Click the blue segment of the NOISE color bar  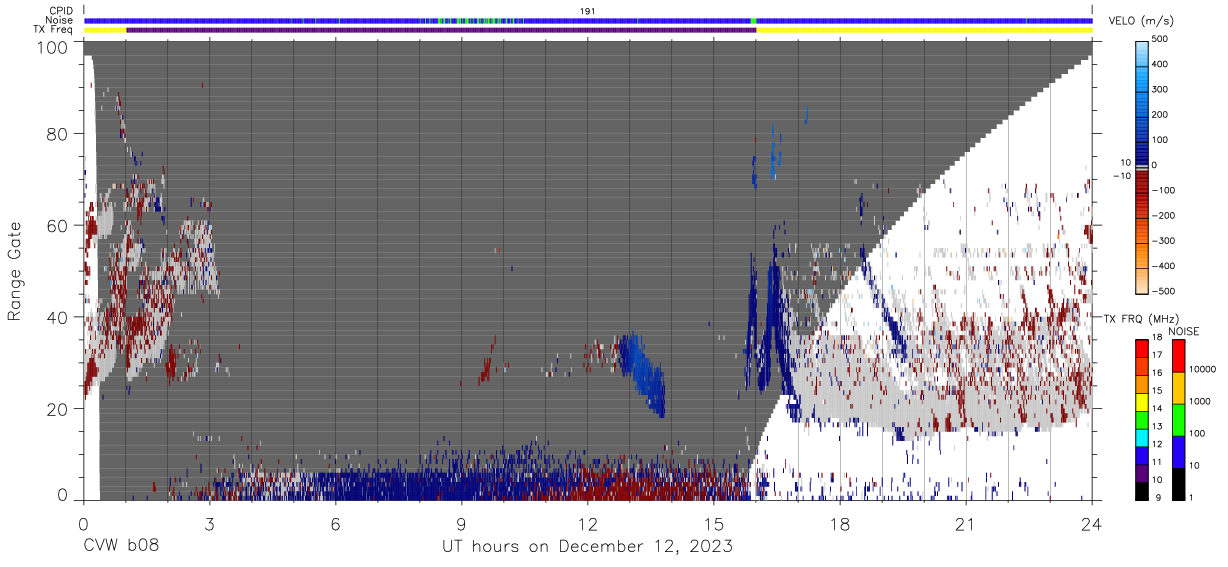[x=1178, y=452]
